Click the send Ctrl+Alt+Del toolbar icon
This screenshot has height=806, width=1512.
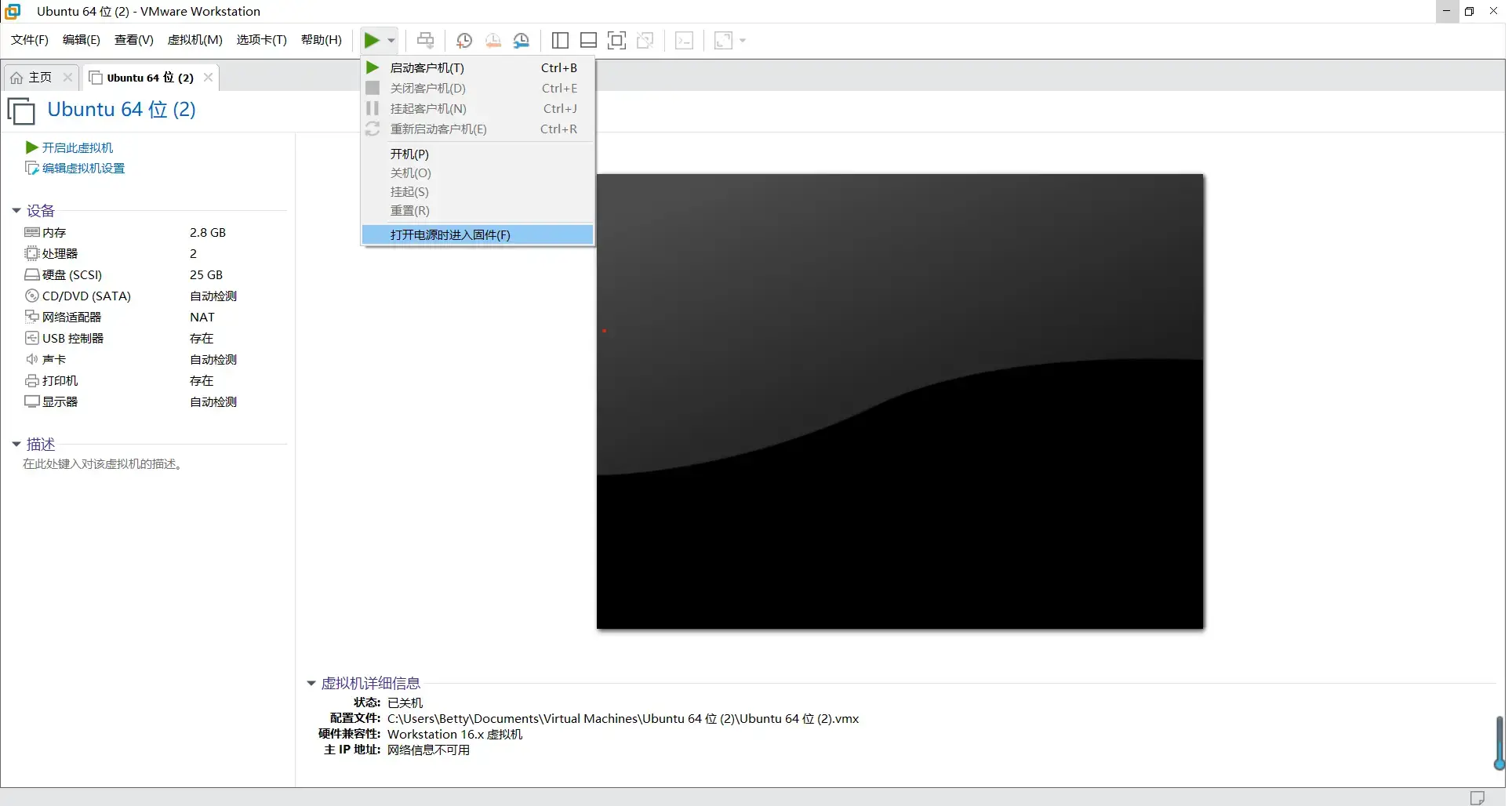[426, 41]
